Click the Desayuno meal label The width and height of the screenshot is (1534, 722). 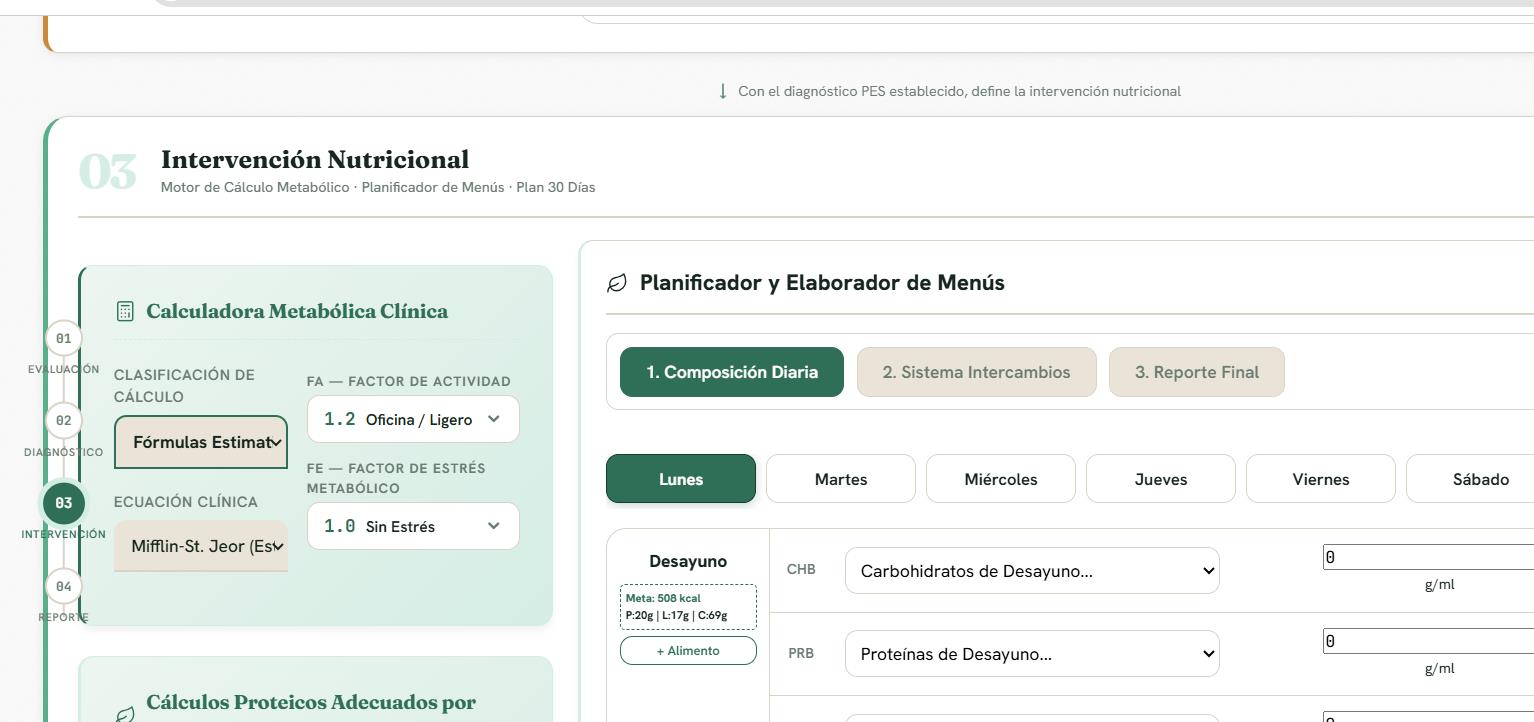click(688, 561)
